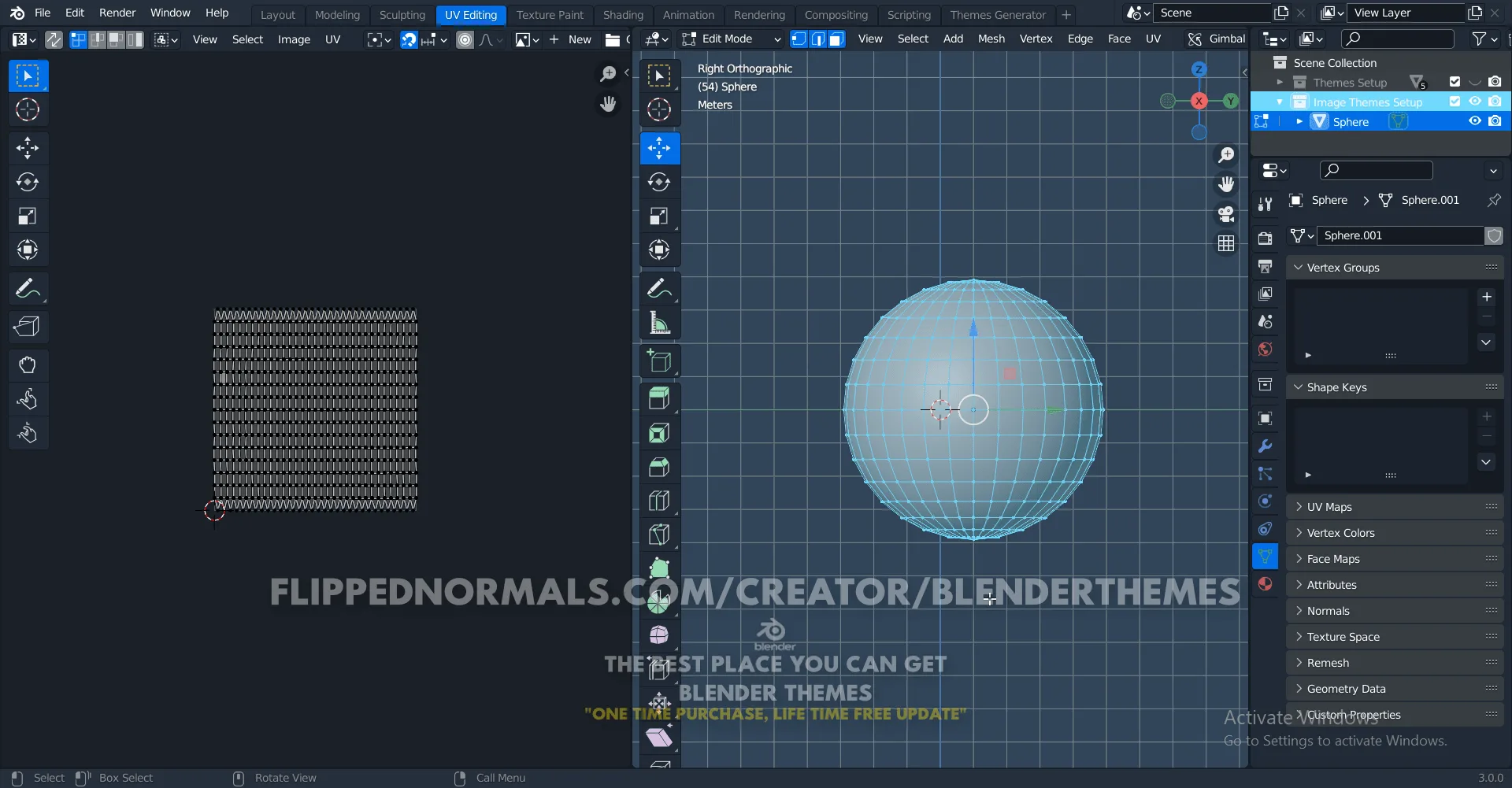The image size is (1512, 788).
Task: Expand the Geometry Data panel
Action: (1395, 689)
